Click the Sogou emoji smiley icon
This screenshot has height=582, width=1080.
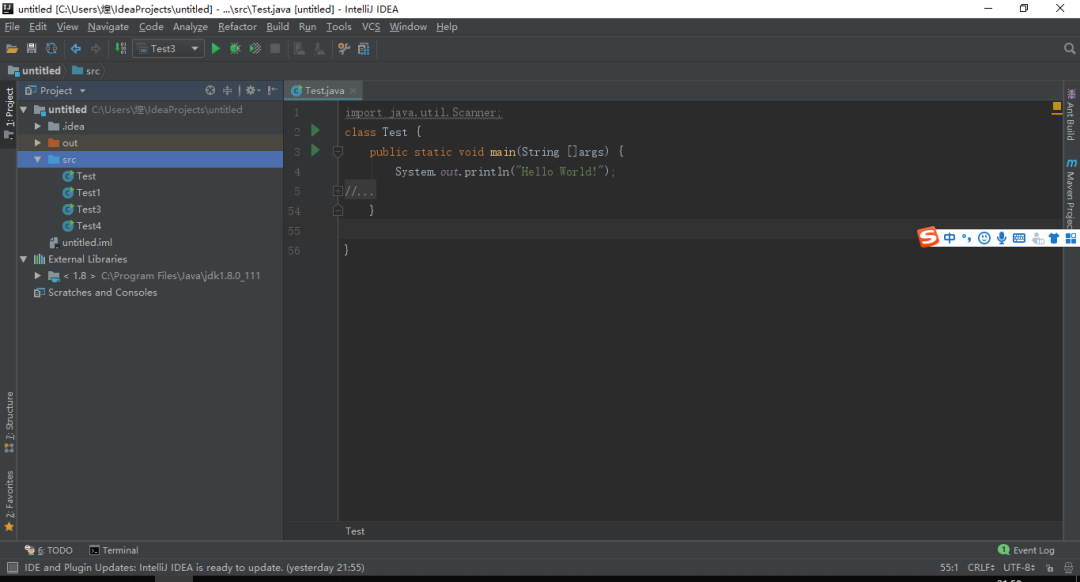click(984, 238)
